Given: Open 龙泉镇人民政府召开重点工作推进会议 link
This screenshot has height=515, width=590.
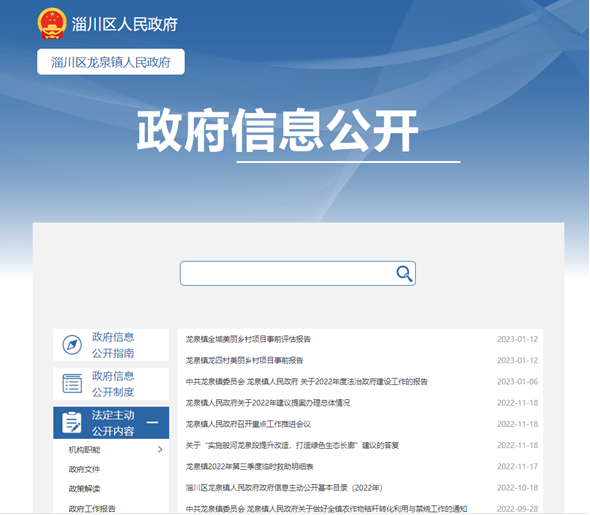Looking at the screenshot, I should pyautogui.click(x=248, y=424).
